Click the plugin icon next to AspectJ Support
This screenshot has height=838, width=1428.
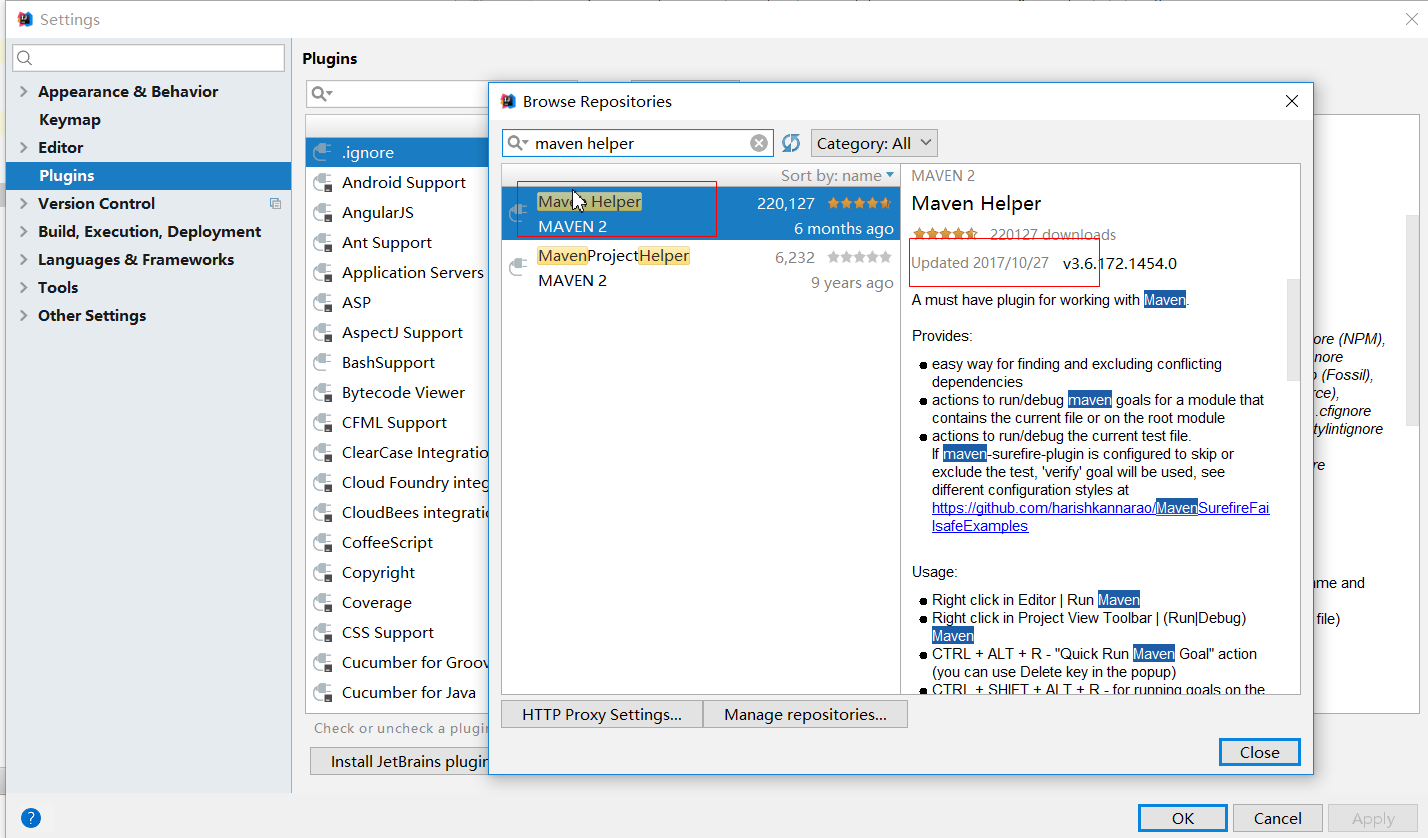pos(322,333)
